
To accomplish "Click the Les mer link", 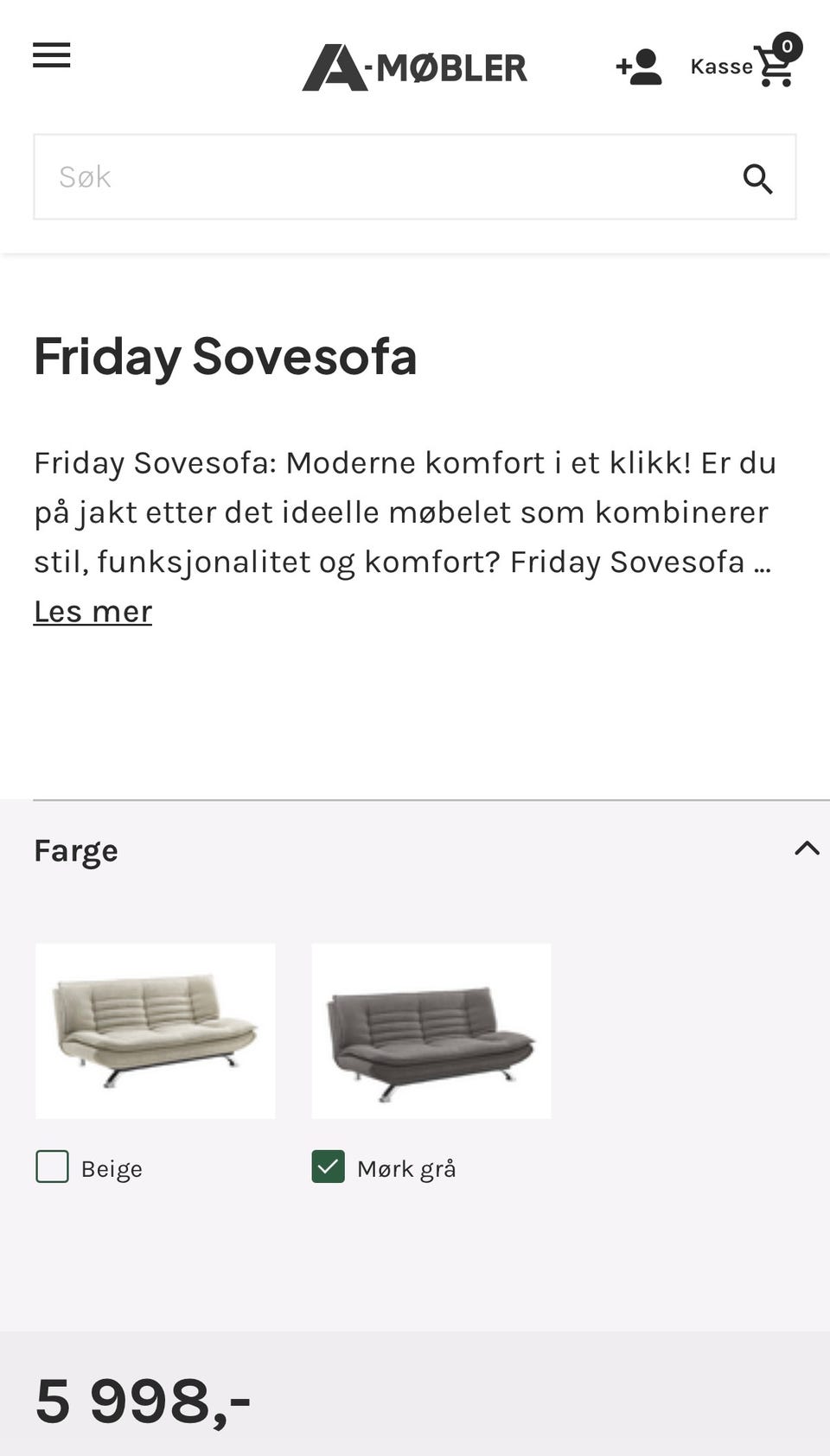I will point(93,611).
